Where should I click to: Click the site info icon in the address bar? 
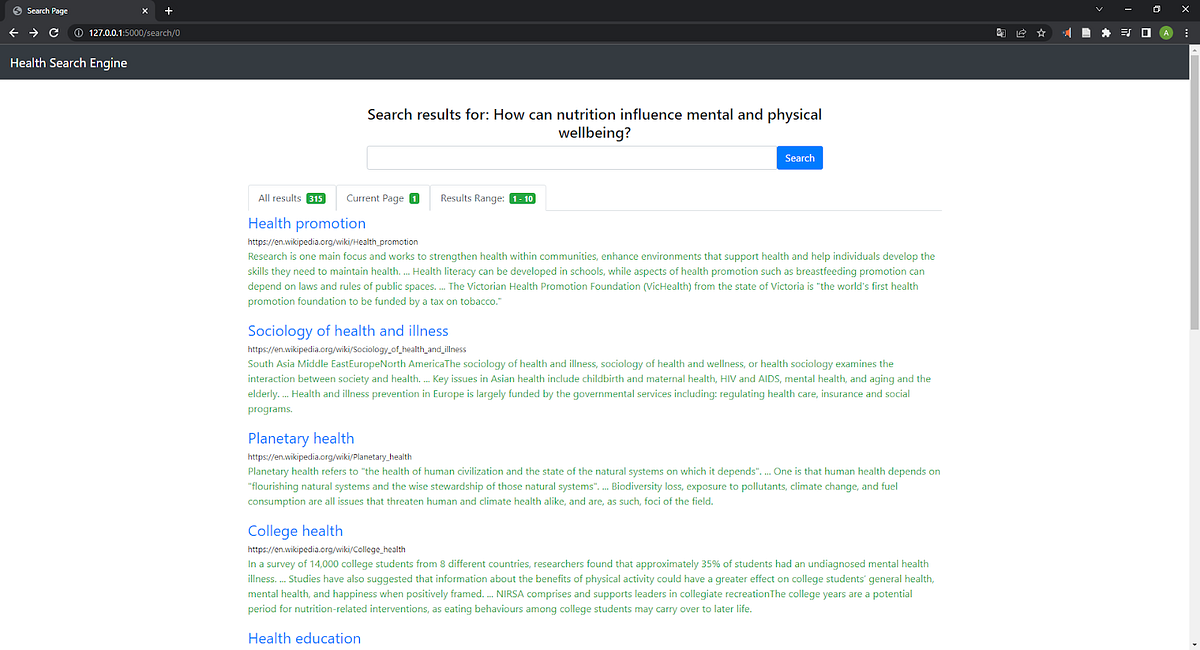coord(77,32)
